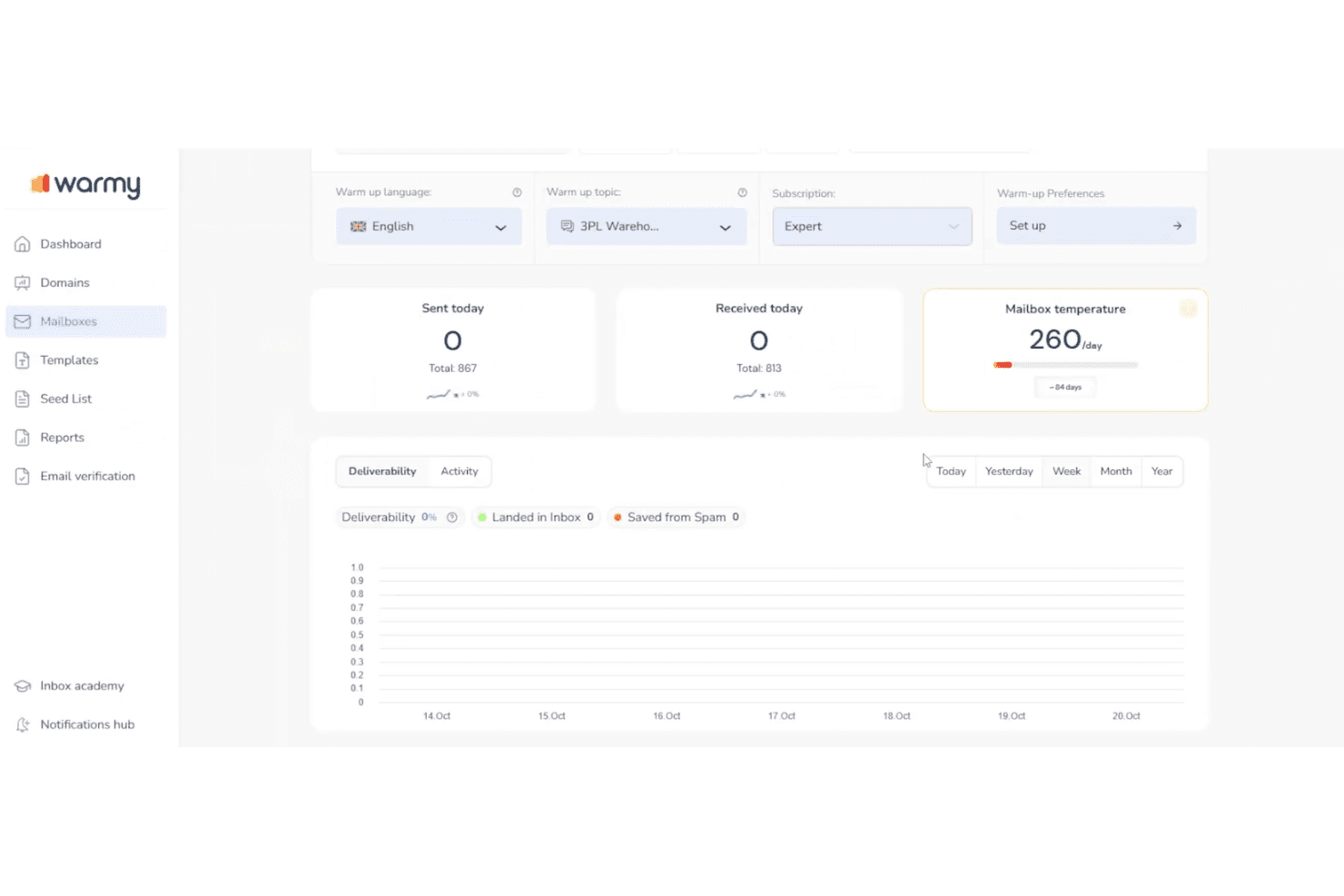Click the Received today trend sparkline
1344x896 pixels.
(745, 394)
